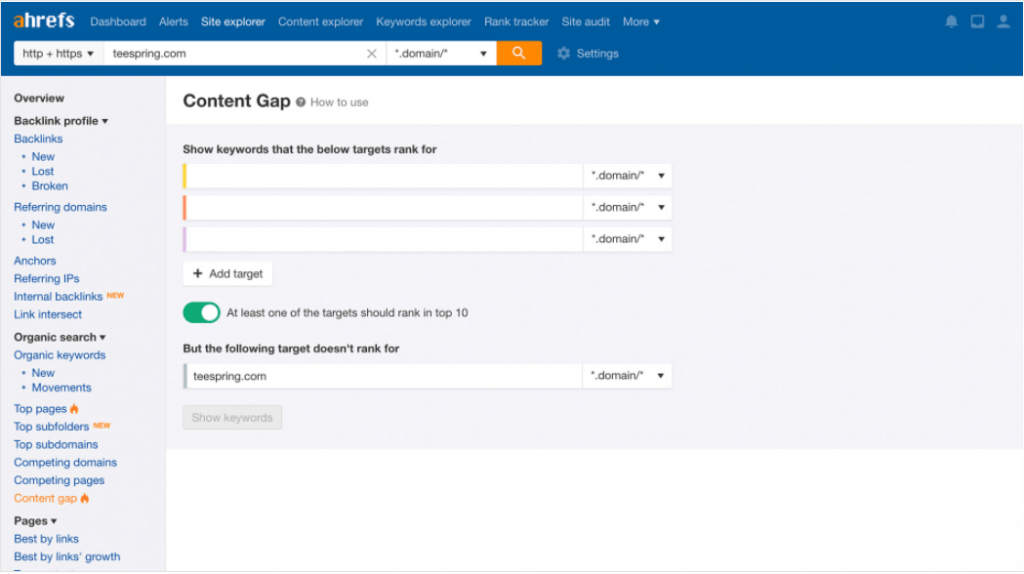Screen dimensions: 1024x574
Task: Open the Alerts menu
Action: (x=173, y=22)
